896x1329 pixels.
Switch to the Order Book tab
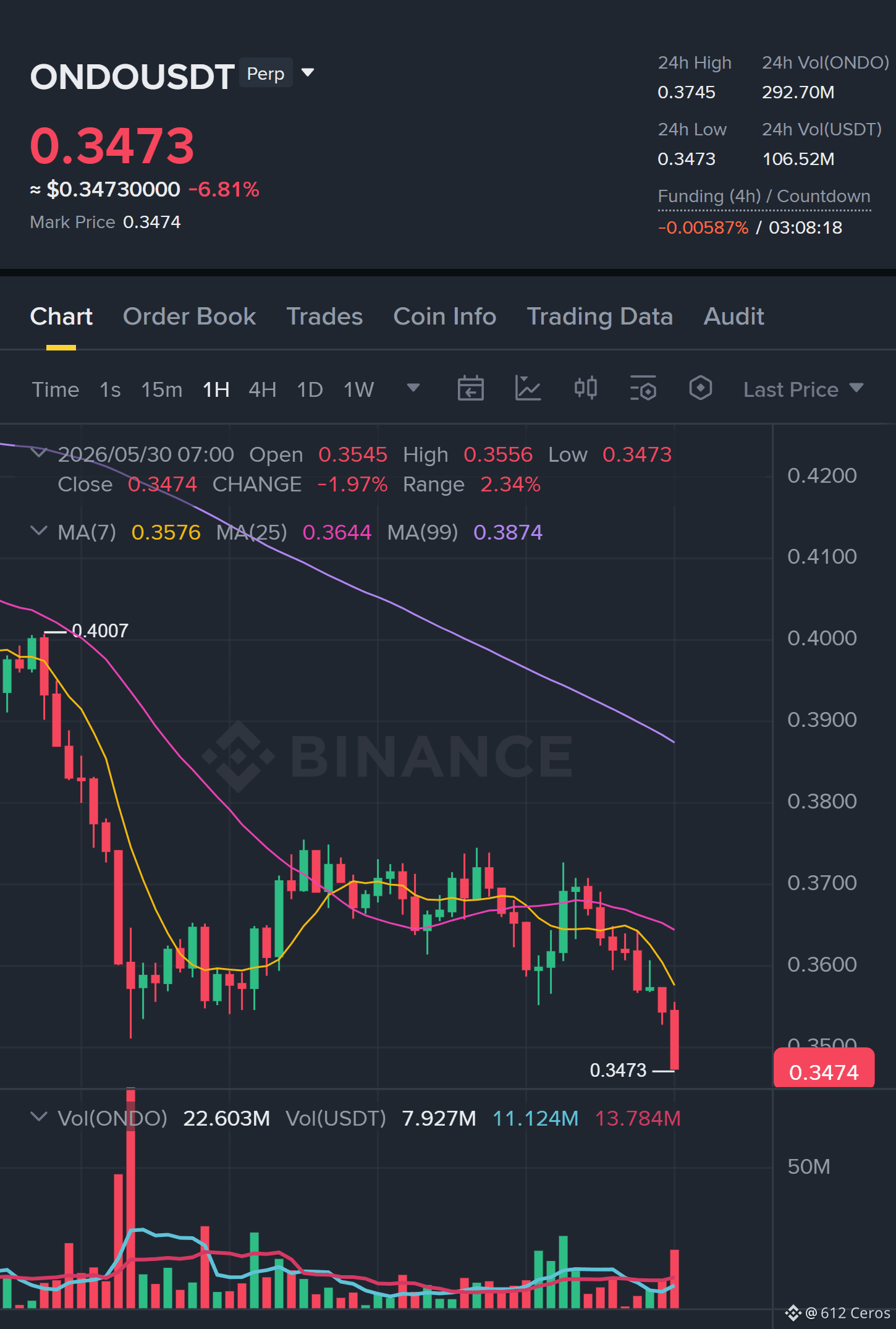click(189, 316)
